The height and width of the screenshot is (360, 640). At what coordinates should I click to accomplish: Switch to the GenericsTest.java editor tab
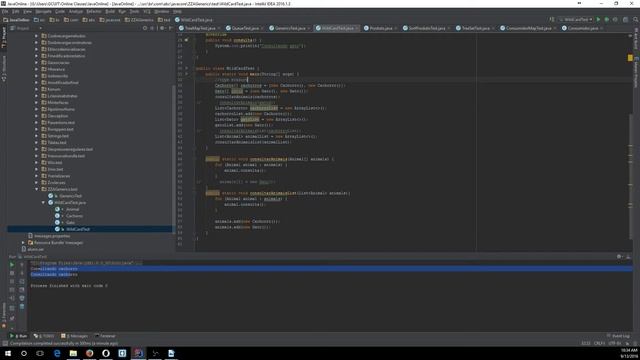(290, 28)
